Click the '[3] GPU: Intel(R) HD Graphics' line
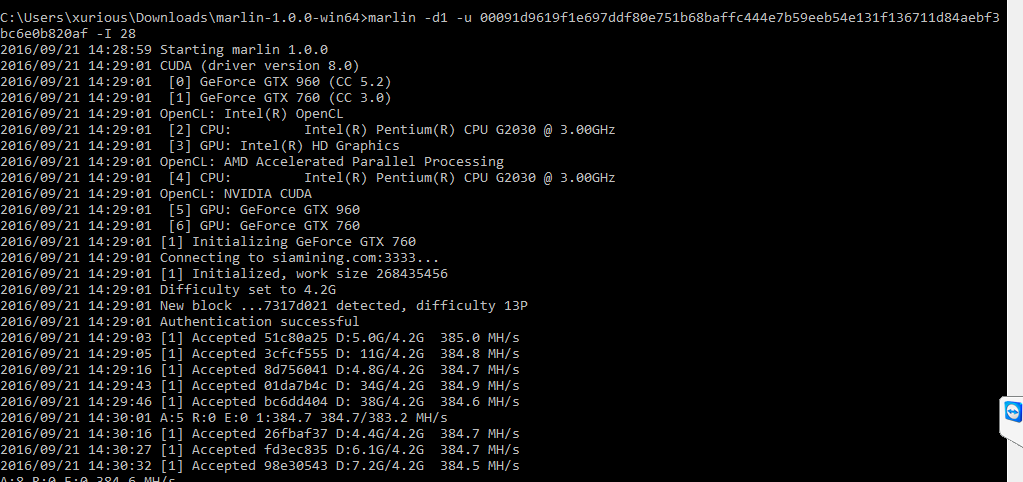1023x482 pixels. tap(200, 145)
